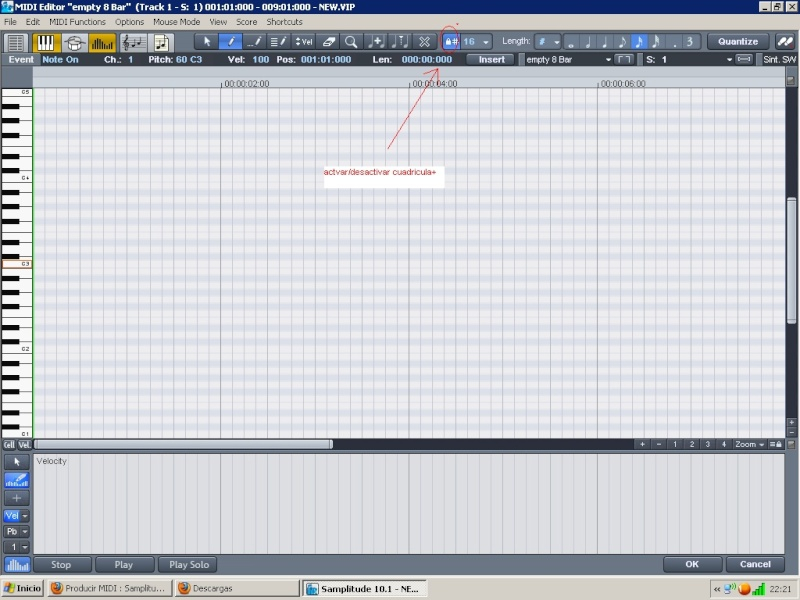Image resolution: width=800 pixels, height=600 pixels.
Task: Select controller arrow selection tool
Action: 17,462
